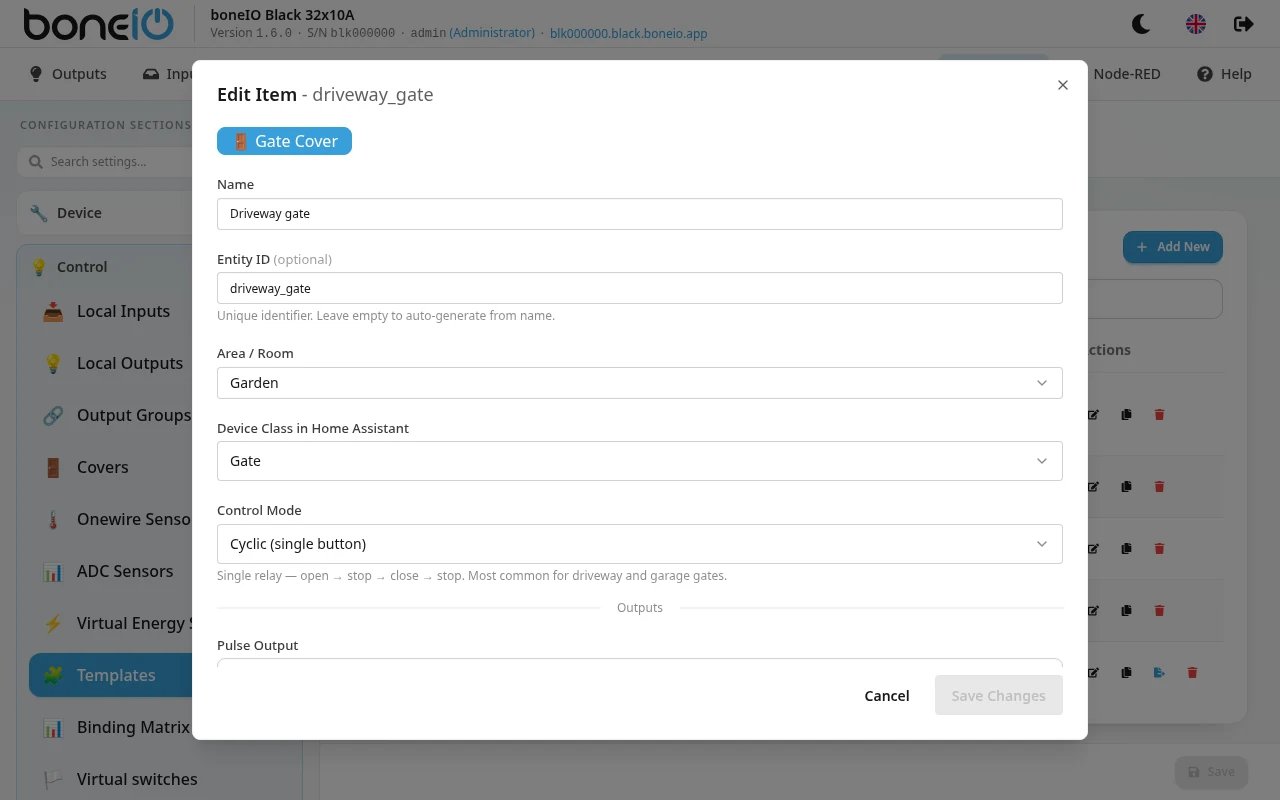
Task: Click the Local Inputs tray icon
Action: [53, 311]
